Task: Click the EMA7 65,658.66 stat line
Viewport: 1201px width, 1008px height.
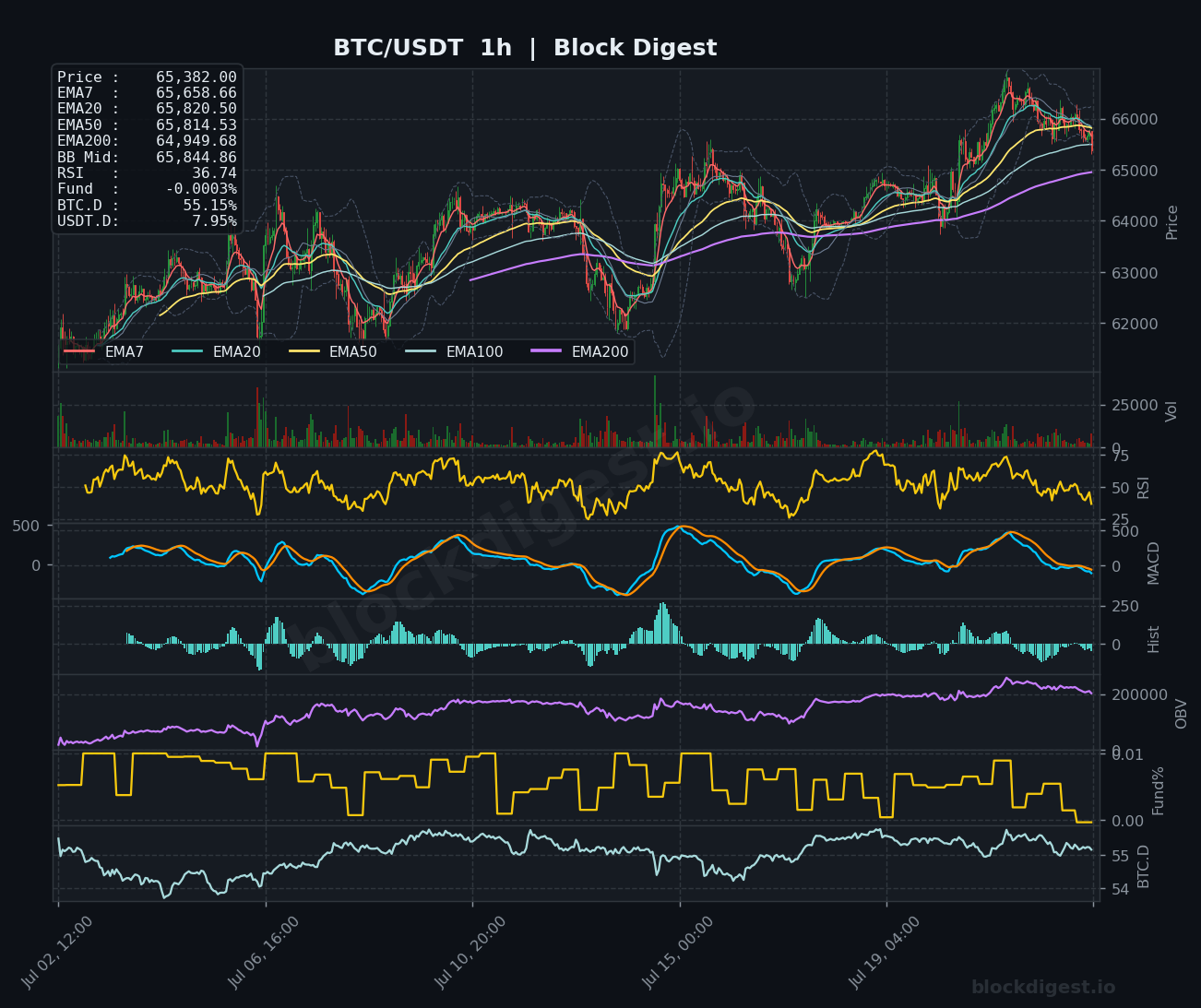Action: click(x=147, y=93)
